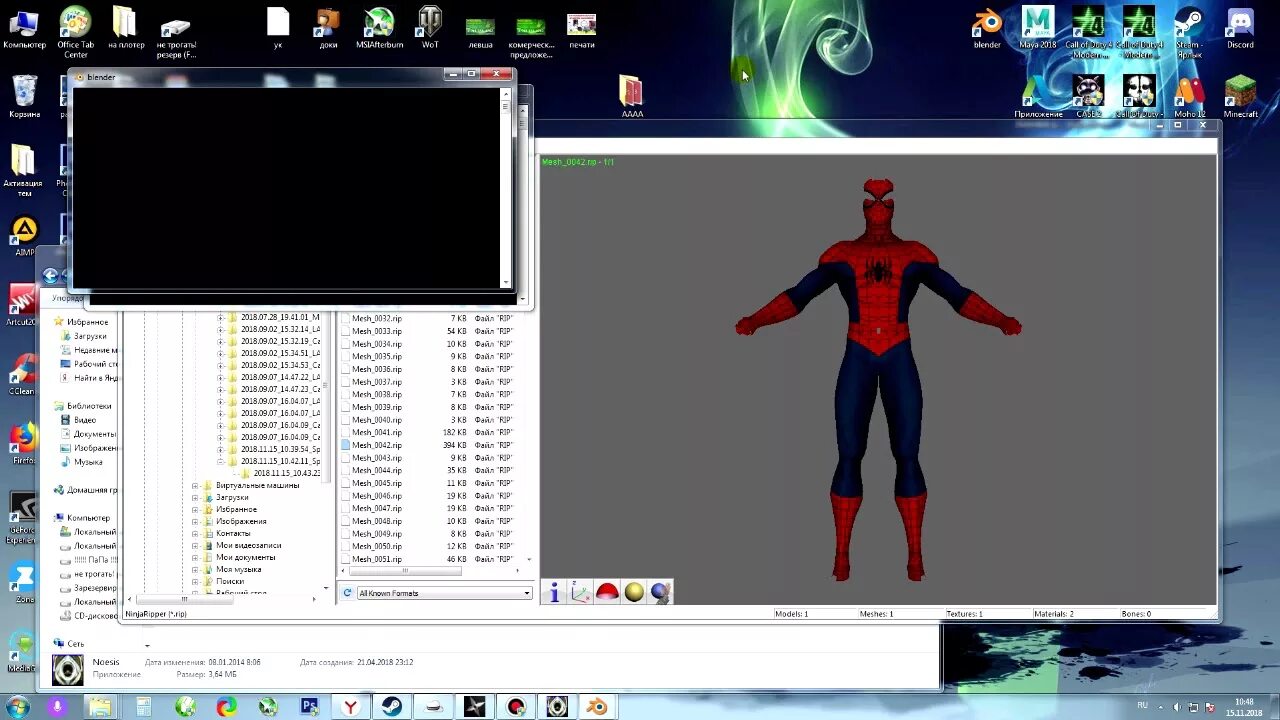Open the MSIAfterburn desktop shortcut
Screen dimensions: 1280x720
[379, 28]
